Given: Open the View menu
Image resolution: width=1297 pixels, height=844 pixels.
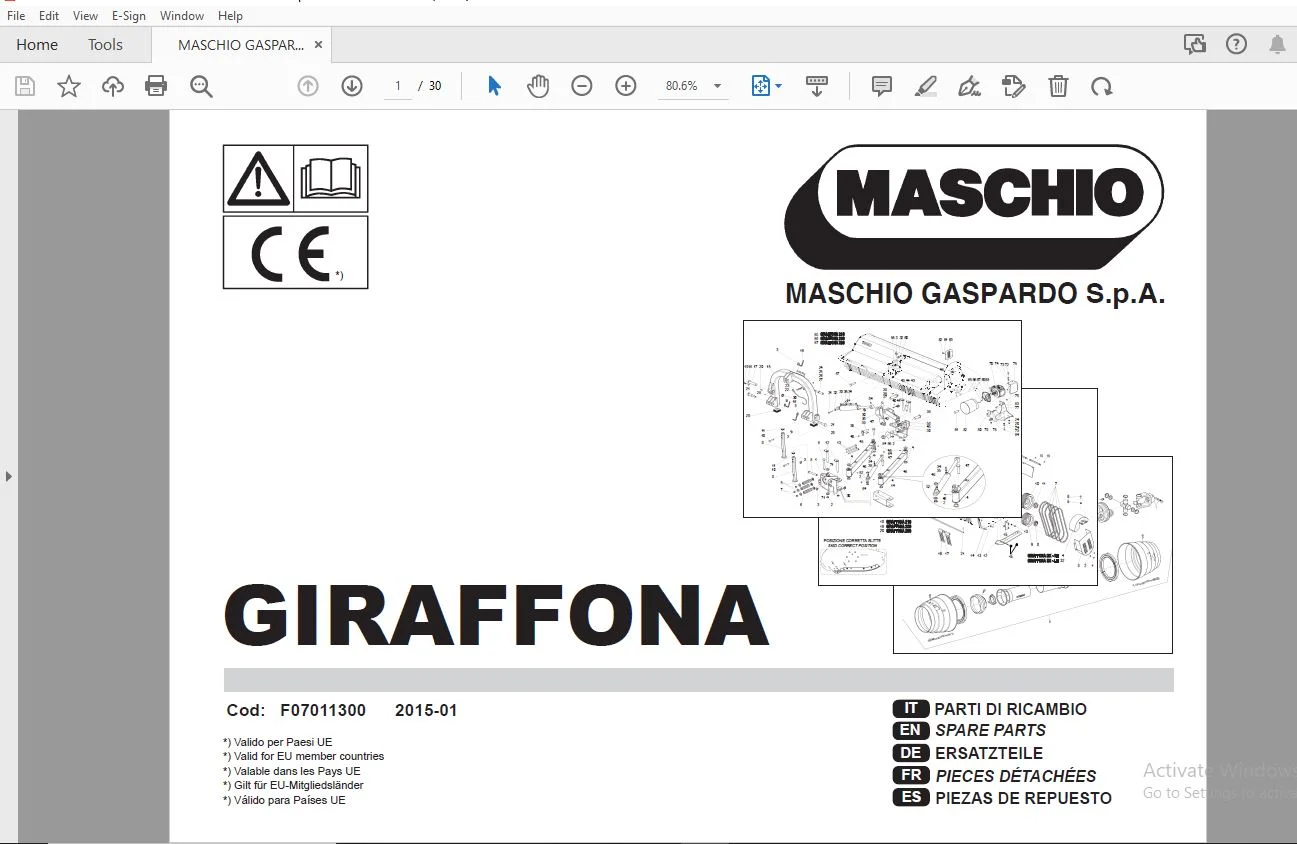Looking at the screenshot, I should (x=85, y=16).
